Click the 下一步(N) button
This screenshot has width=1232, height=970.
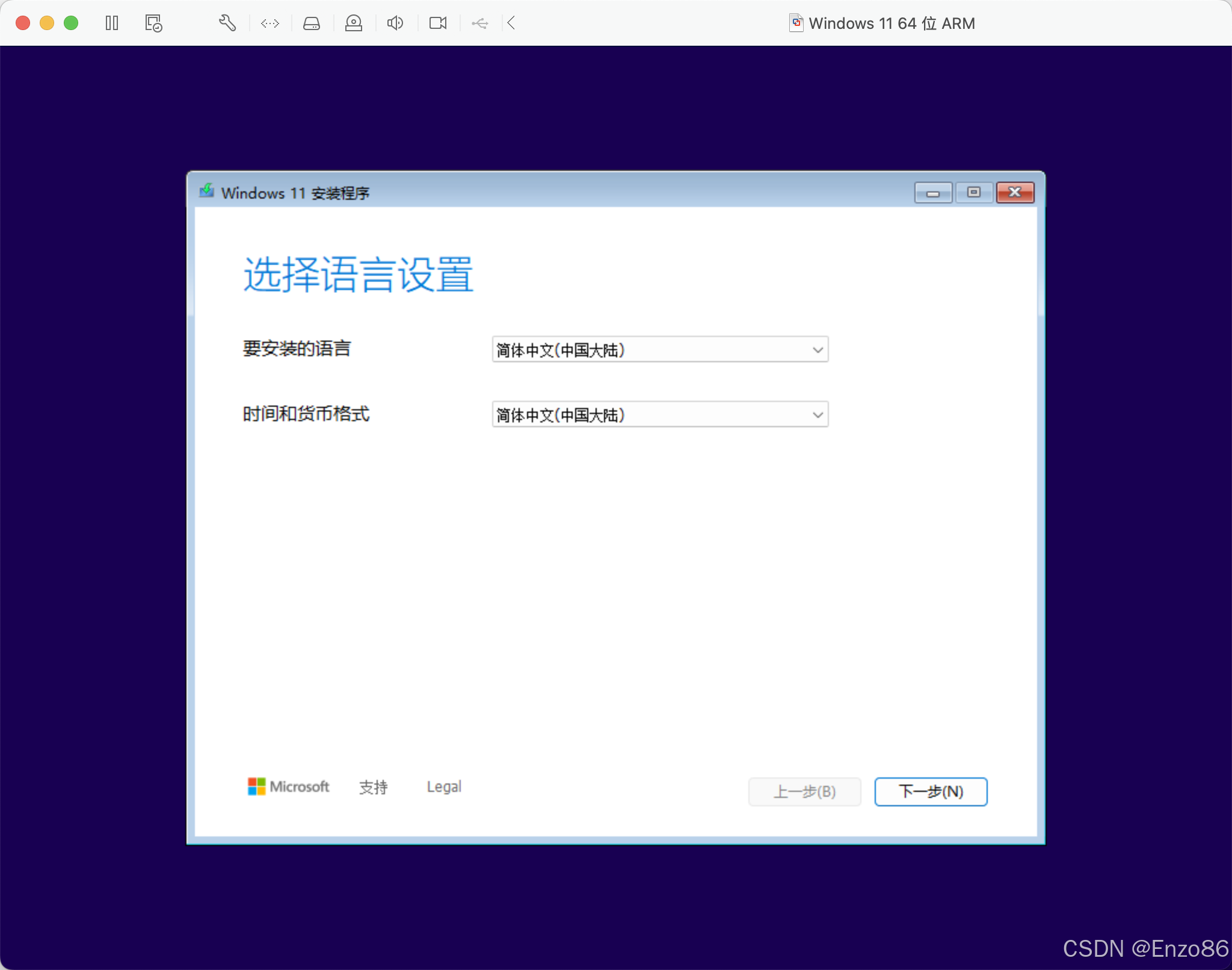coord(930,791)
